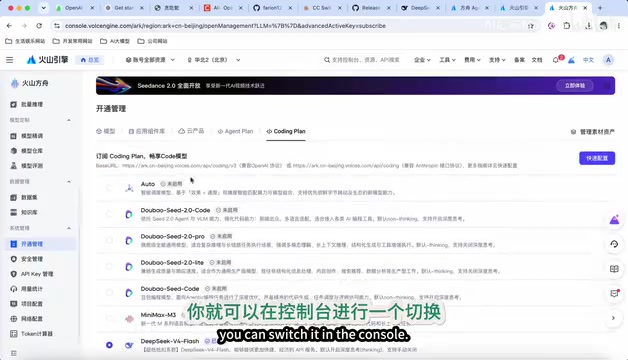Open 模型评测 in the sidebar
628x360 pixels.
(32, 165)
